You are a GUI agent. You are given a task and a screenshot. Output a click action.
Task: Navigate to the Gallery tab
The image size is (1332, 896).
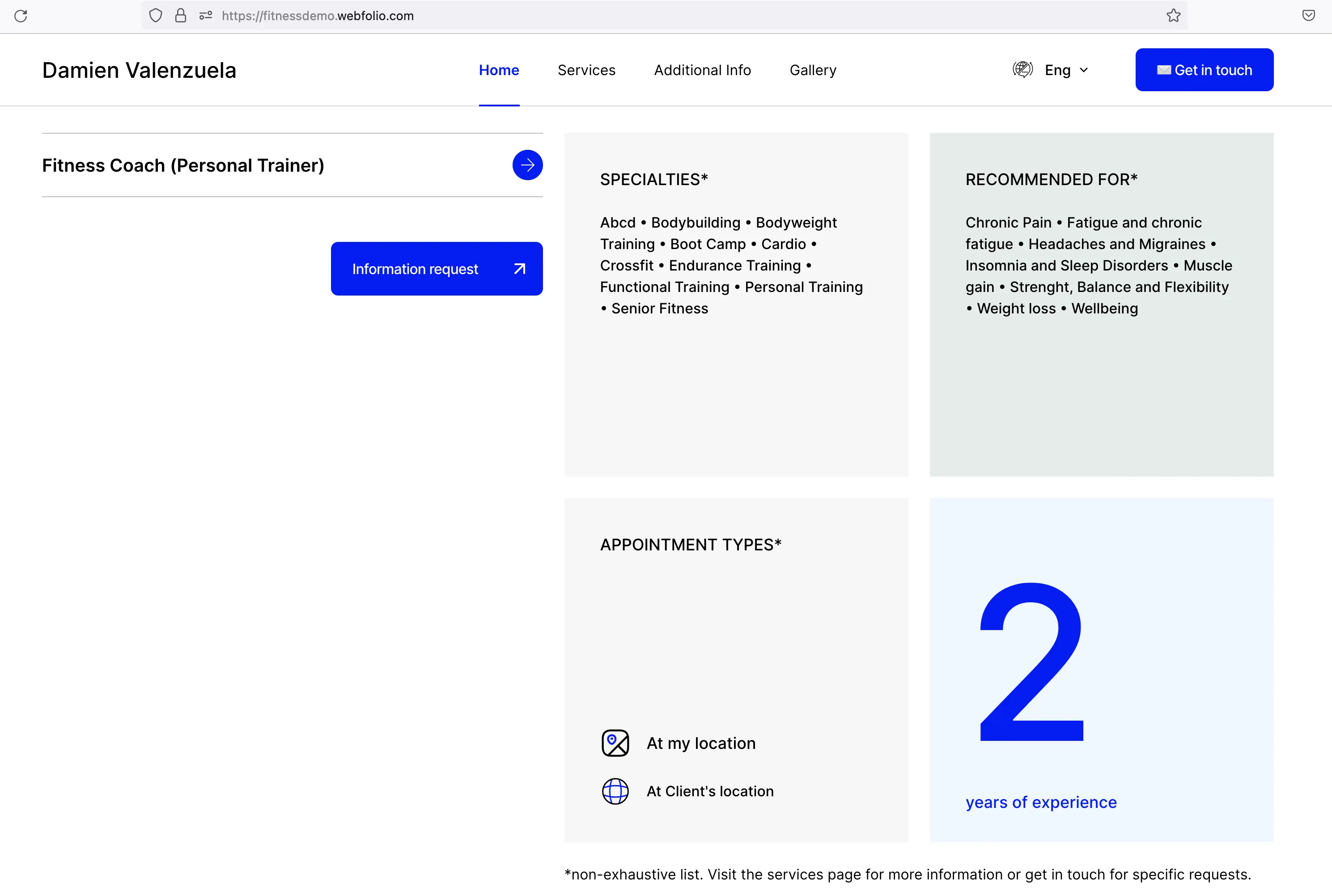click(x=812, y=70)
